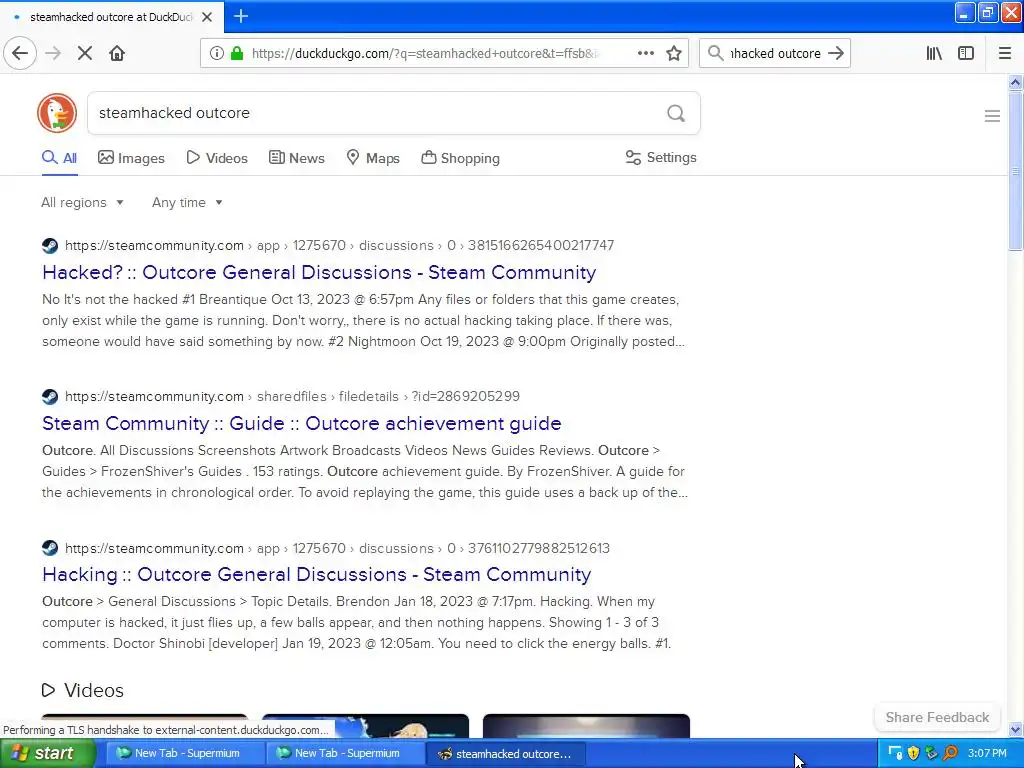Click the vertical scrollbar thumb
The image size is (1024, 768).
tap(1015, 171)
